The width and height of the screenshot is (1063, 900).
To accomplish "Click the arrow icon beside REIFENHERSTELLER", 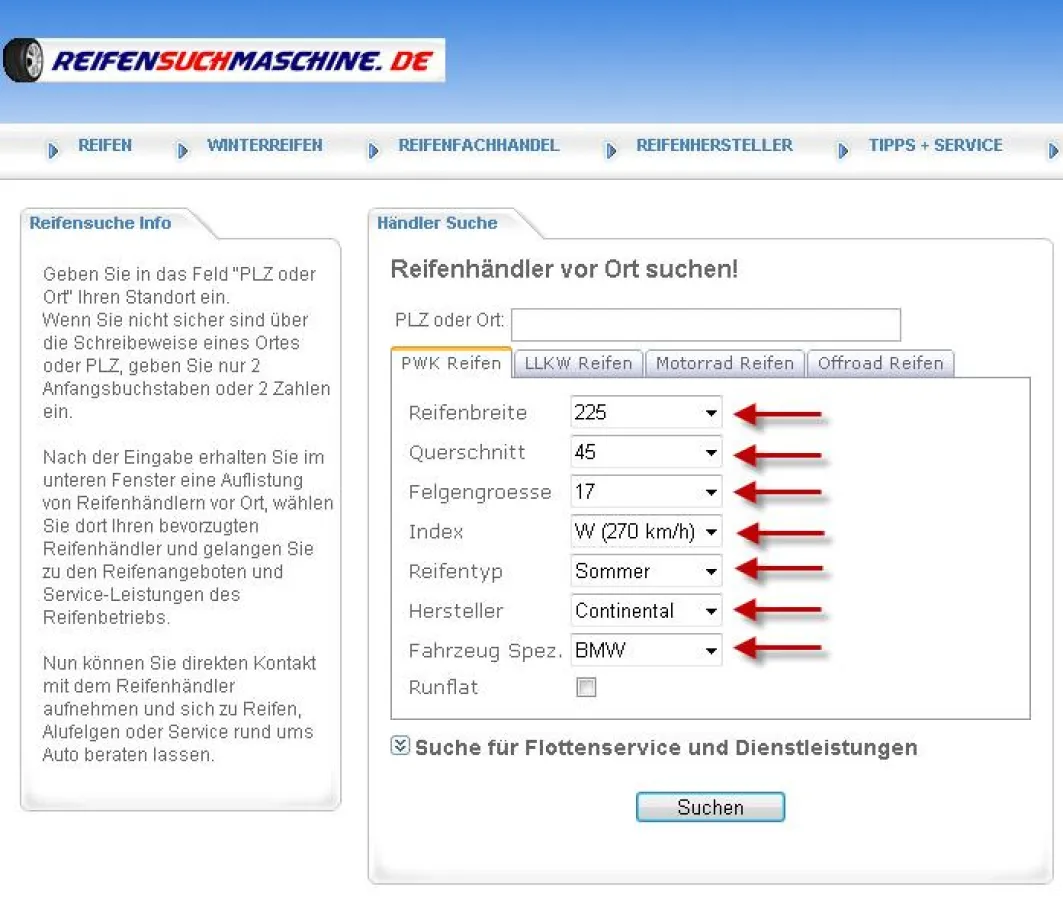I will point(611,150).
